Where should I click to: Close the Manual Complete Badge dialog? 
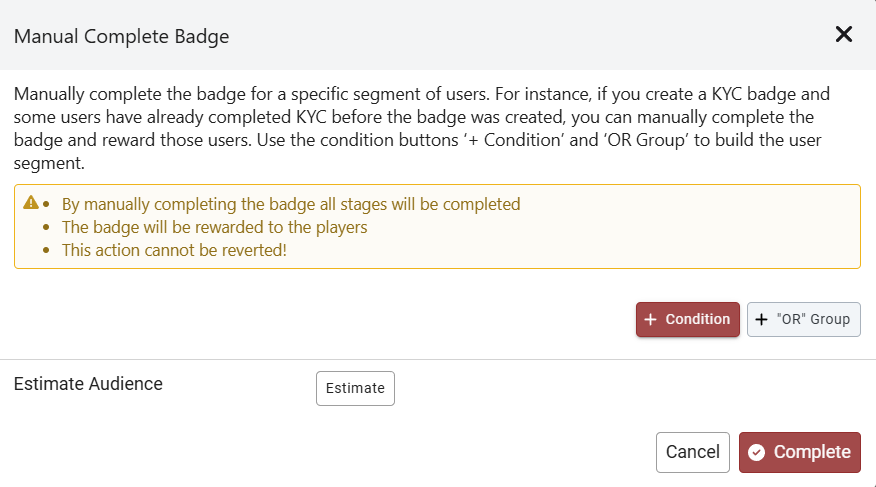pos(844,35)
